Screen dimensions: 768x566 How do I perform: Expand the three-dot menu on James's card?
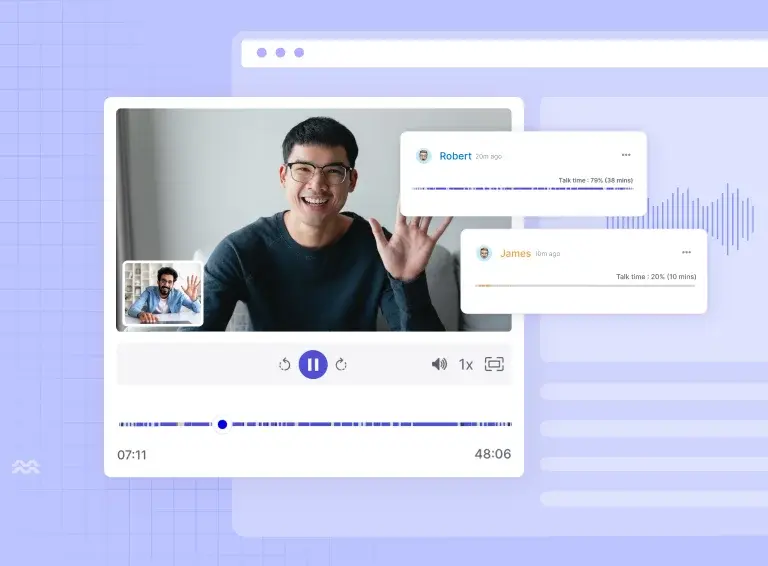(x=686, y=253)
